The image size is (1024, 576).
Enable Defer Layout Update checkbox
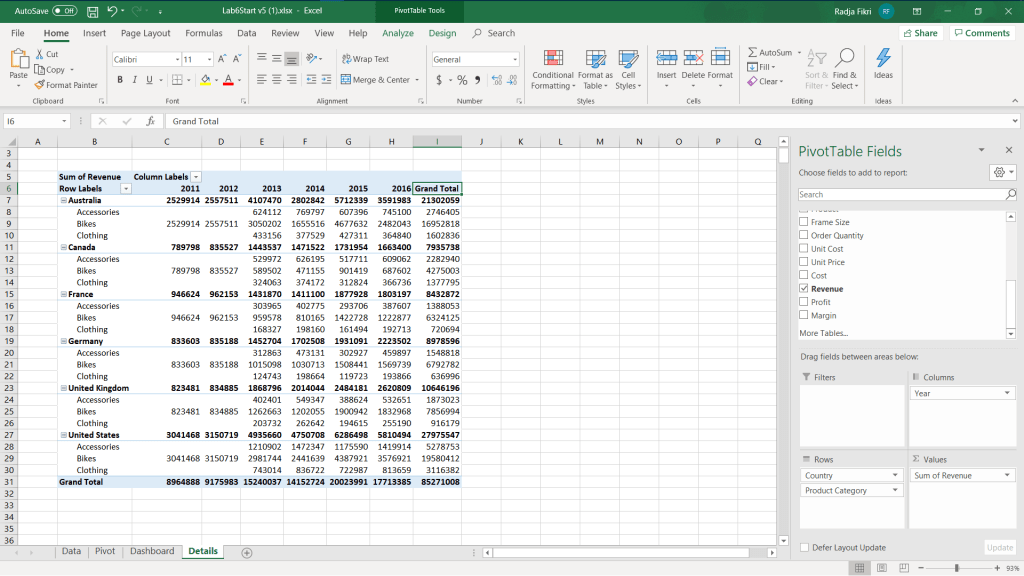click(x=805, y=548)
